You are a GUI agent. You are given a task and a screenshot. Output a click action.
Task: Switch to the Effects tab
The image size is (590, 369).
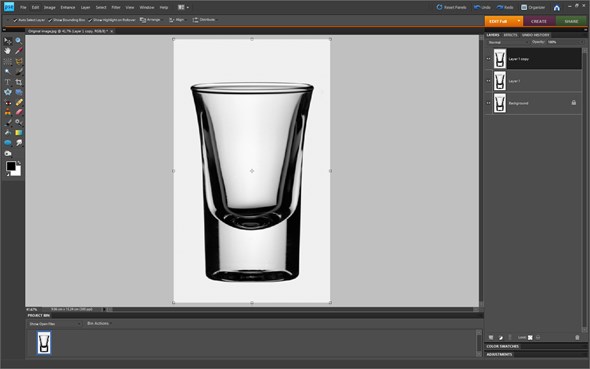(x=511, y=35)
